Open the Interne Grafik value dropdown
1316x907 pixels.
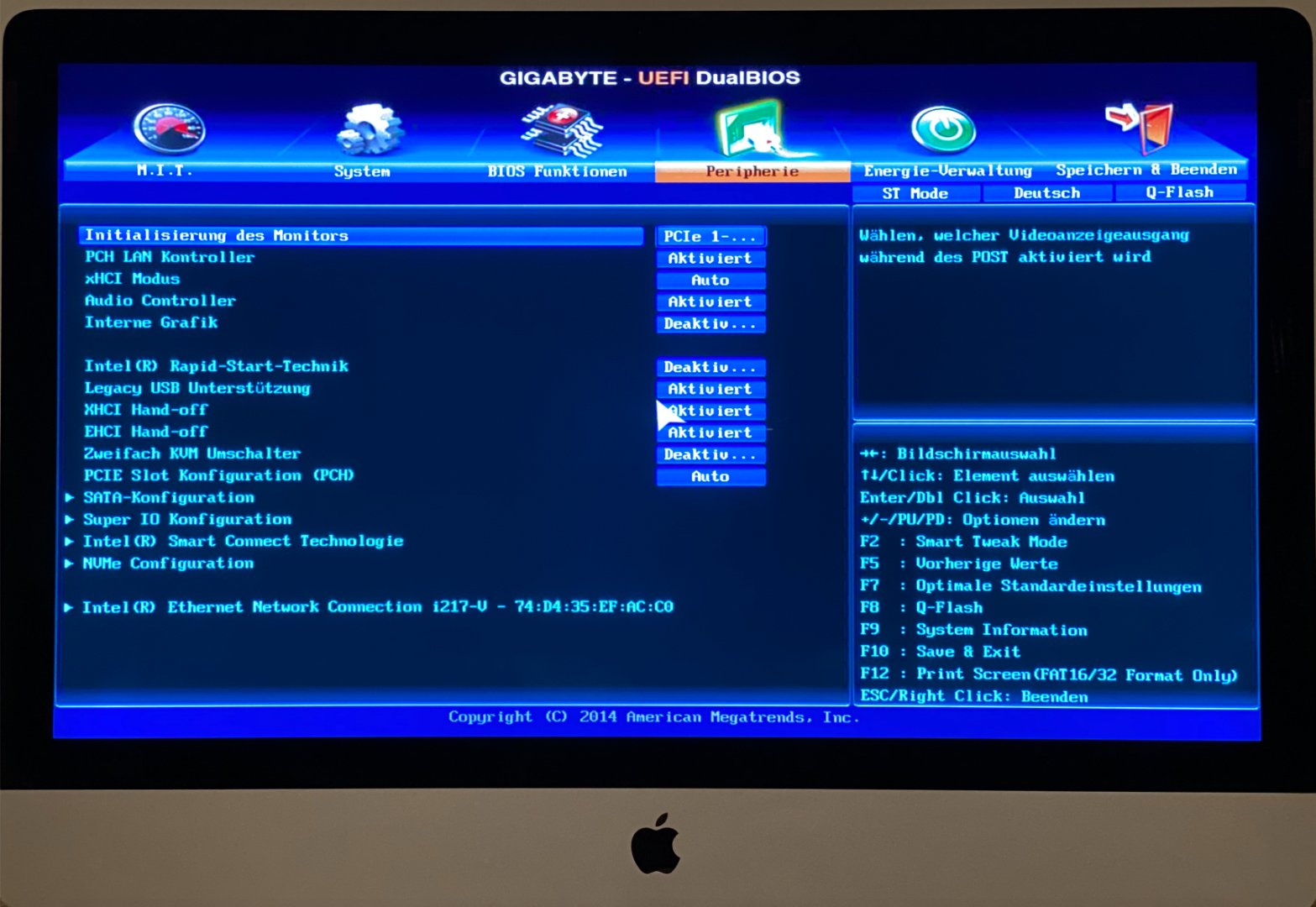tap(710, 323)
